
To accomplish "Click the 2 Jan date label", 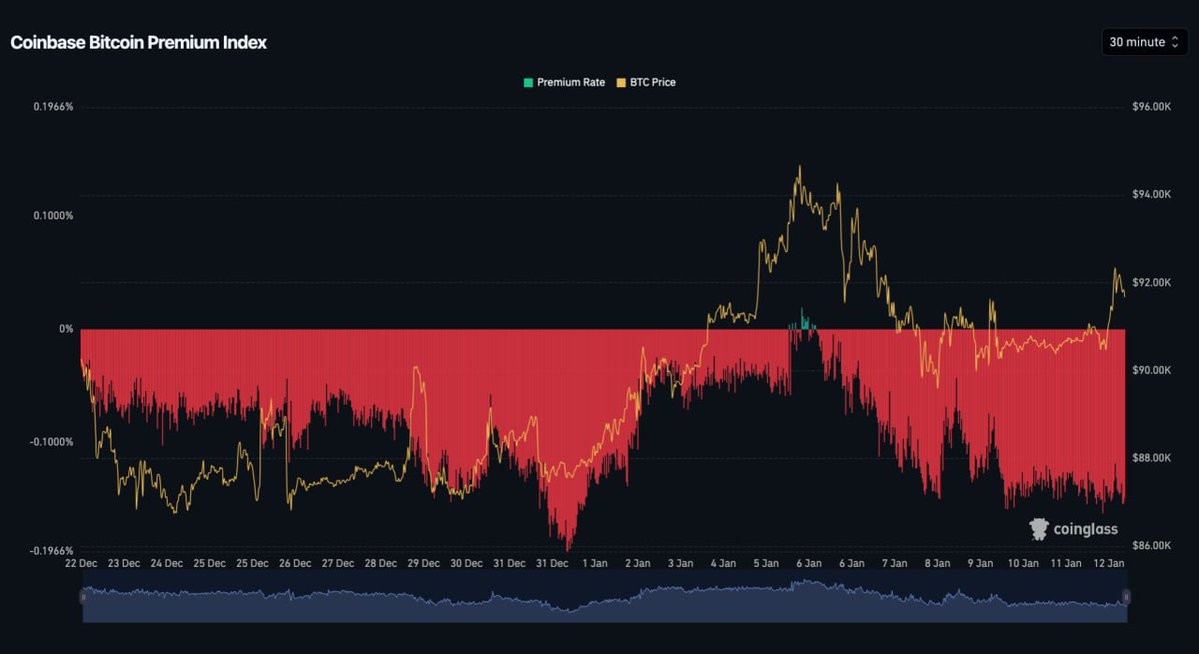I will point(638,563).
